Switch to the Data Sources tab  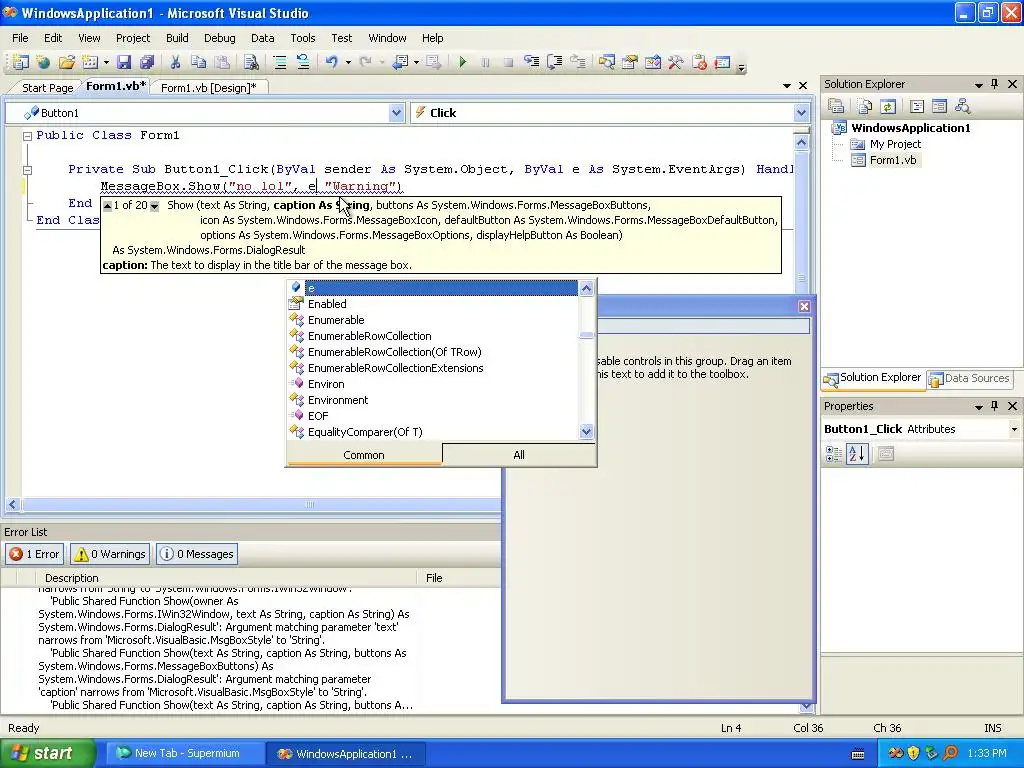pyautogui.click(x=970, y=378)
